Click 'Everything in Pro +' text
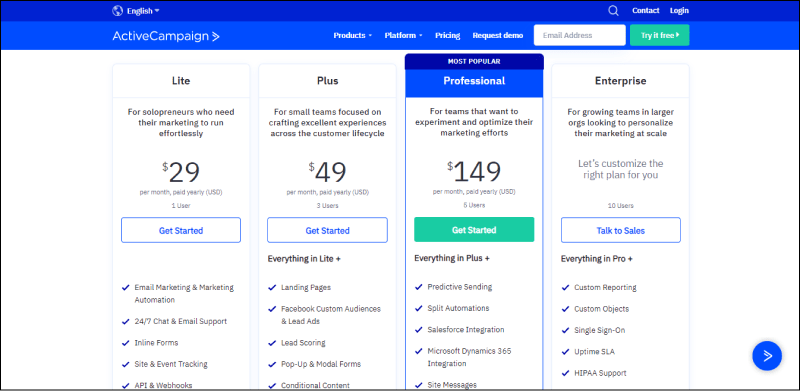This screenshot has height=391, width=800. pyautogui.click(x=597, y=259)
